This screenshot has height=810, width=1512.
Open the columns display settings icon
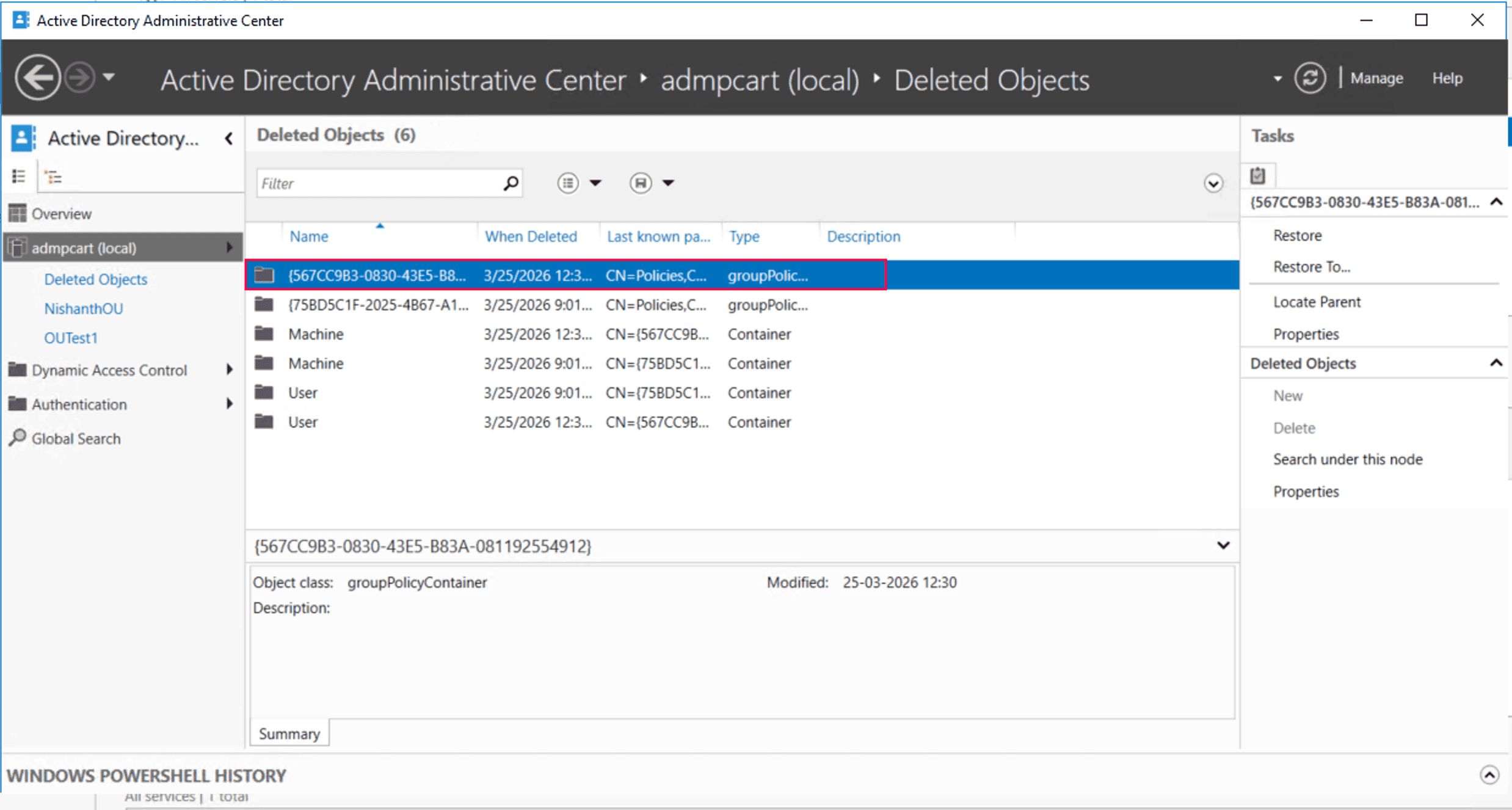567,183
